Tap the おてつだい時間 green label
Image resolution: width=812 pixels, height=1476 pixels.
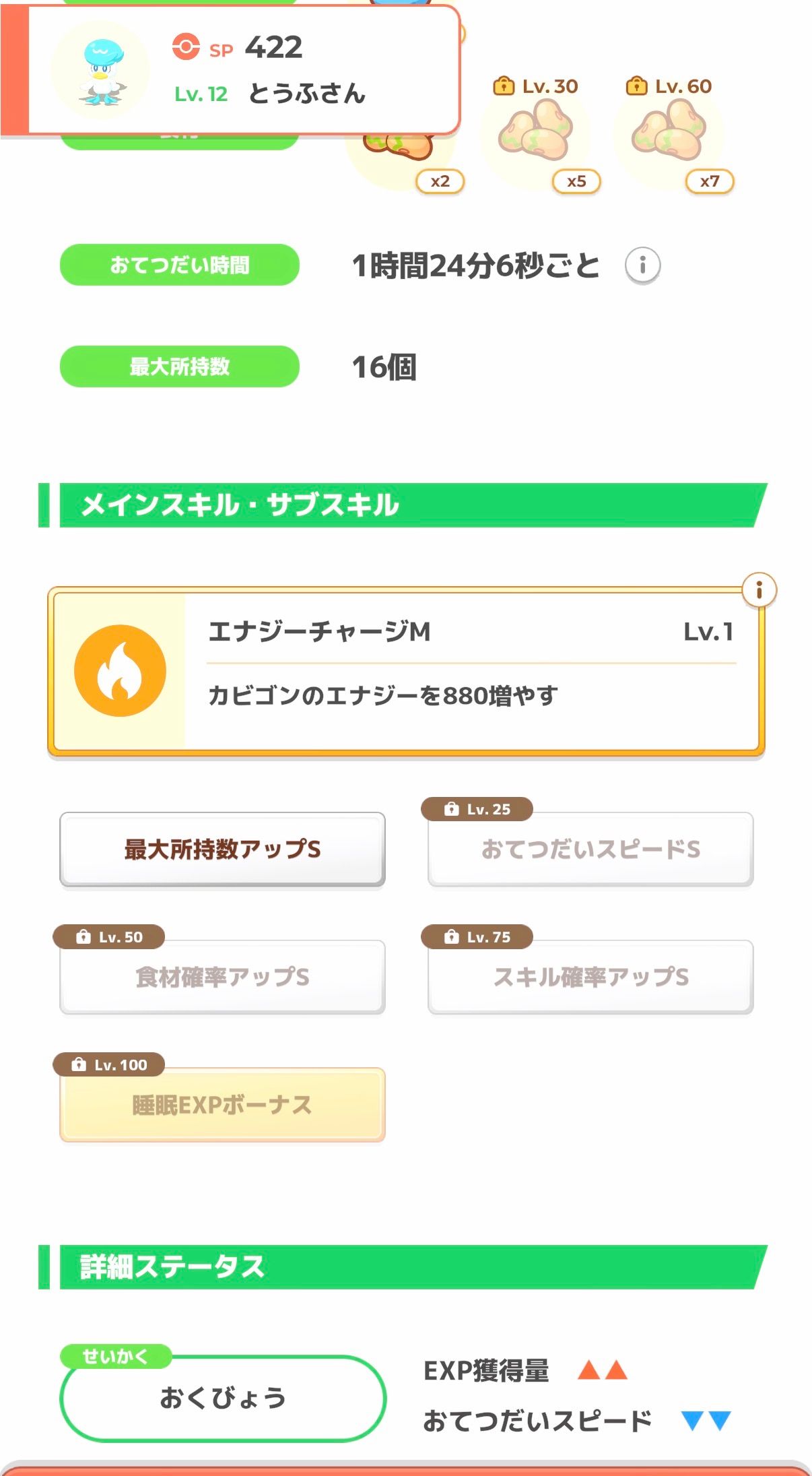click(x=180, y=265)
